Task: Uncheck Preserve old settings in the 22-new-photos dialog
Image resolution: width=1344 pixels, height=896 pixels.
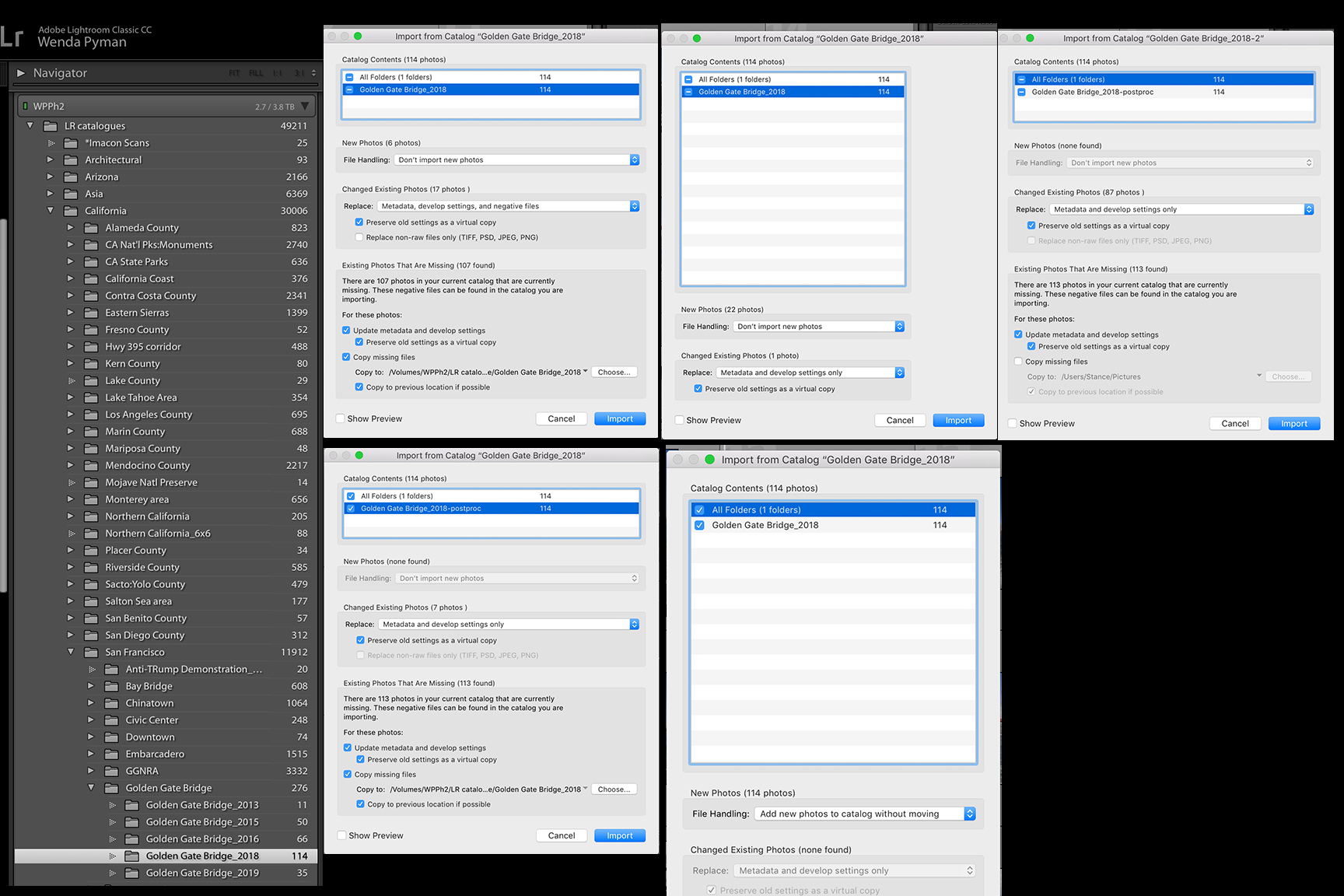Action: click(698, 389)
